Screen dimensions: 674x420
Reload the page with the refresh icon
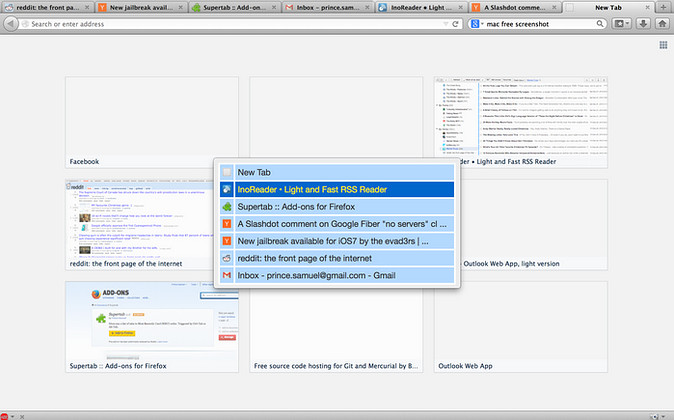[456, 24]
